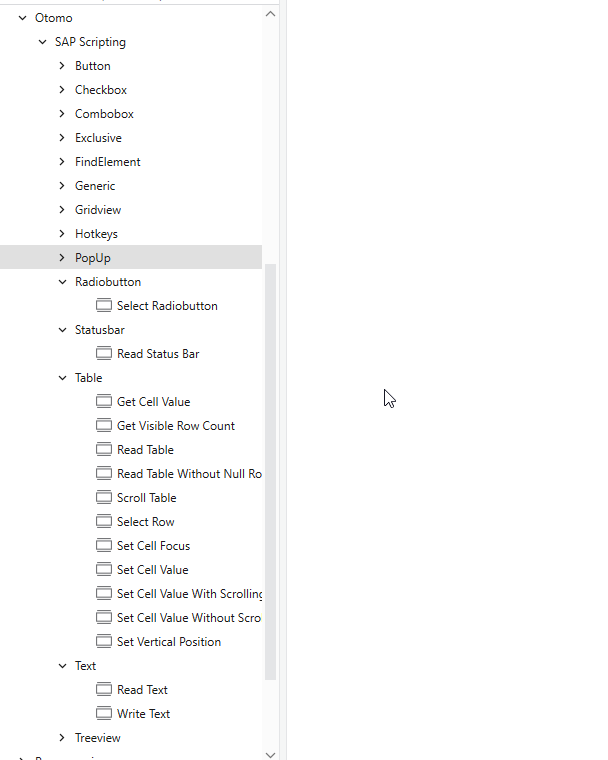Collapse the Statusbar category
This screenshot has width=608, height=760.
click(63, 330)
